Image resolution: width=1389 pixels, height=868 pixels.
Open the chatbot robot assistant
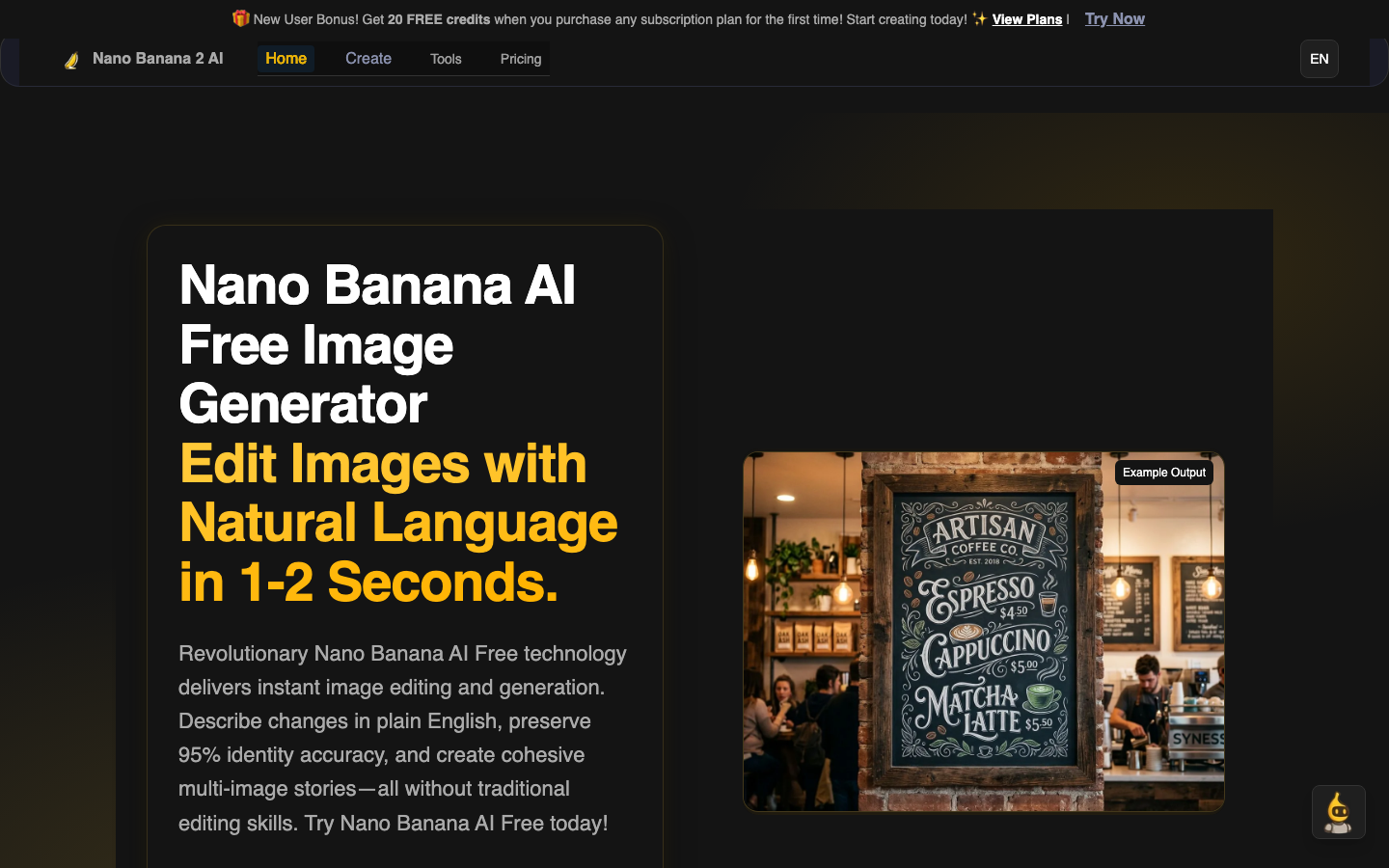click(1338, 812)
